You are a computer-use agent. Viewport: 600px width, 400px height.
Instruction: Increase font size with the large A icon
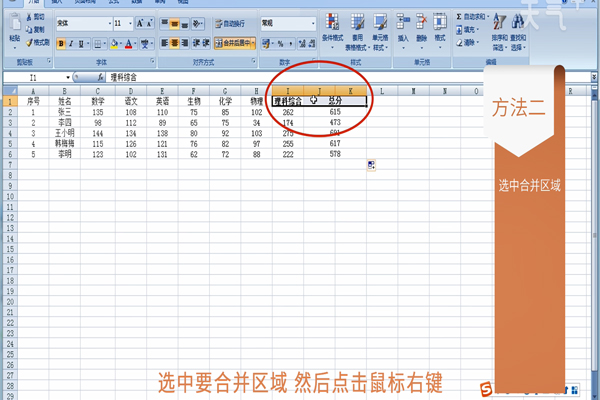pos(140,23)
